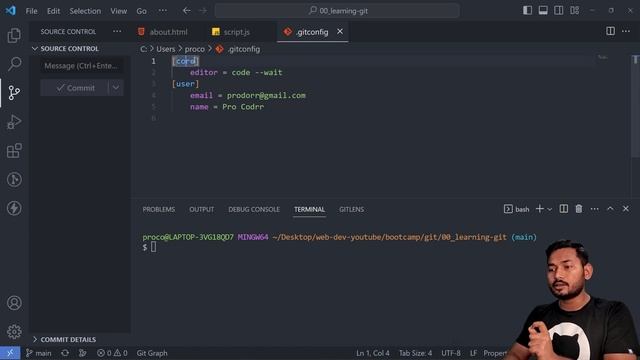Click the main branch indicator in status bar
This screenshot has width=640, height=360.
click(39, 353)
